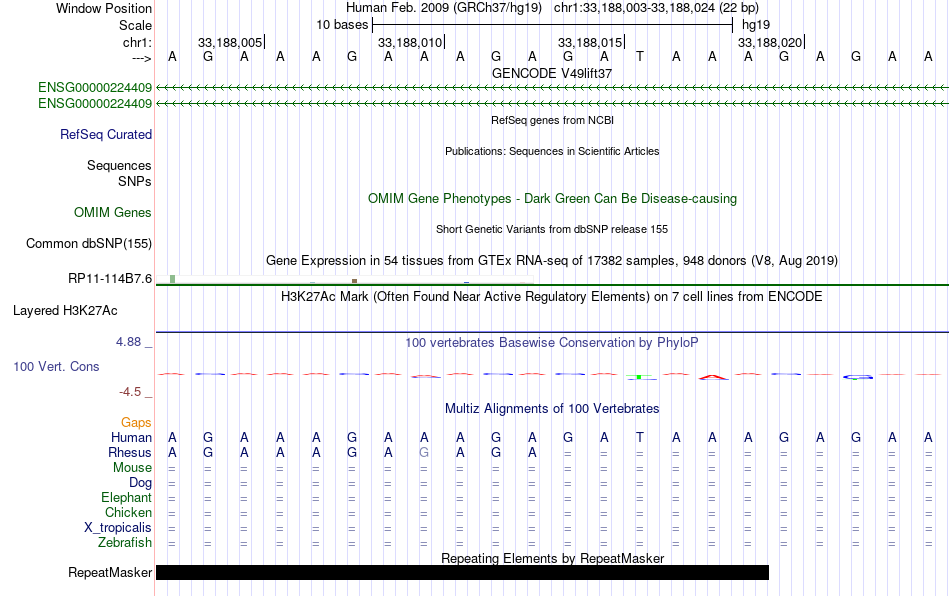Click the Human Feb. 2009 GRCh37/hg19 position header
This screenshot has width=950, height=596.
pyautogui.click(x=552, y=8)
